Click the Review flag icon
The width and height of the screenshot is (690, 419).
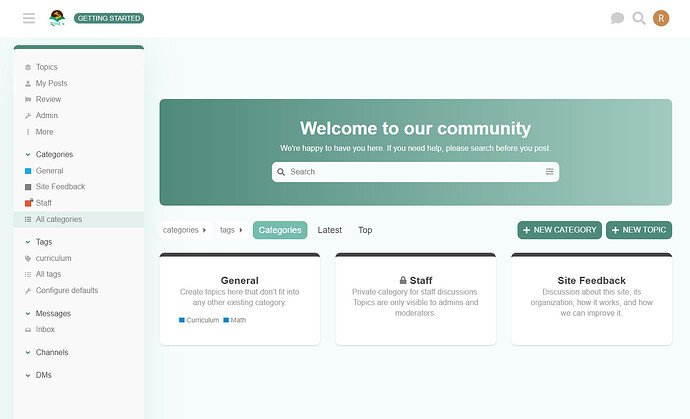click(x=28, y=99)
